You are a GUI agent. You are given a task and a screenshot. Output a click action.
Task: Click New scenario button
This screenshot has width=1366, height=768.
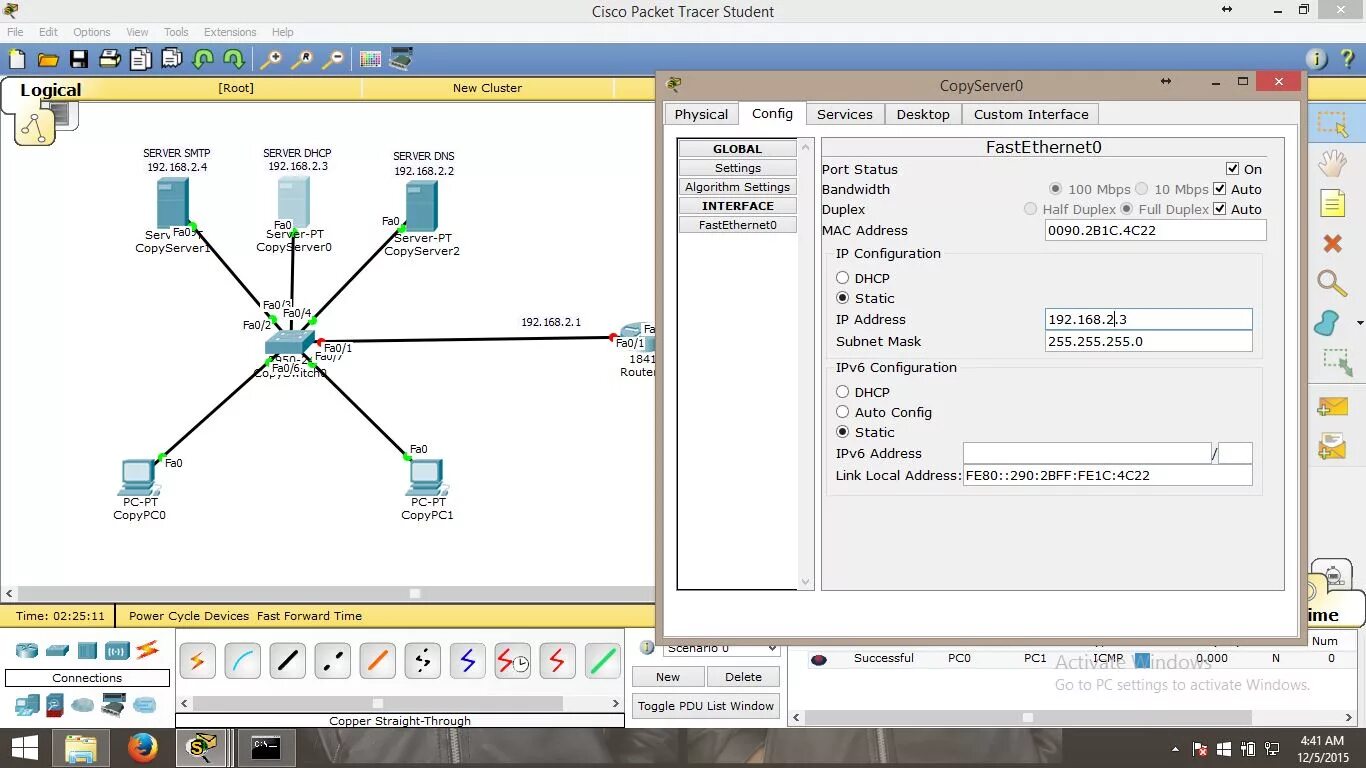tap(668, 677)
